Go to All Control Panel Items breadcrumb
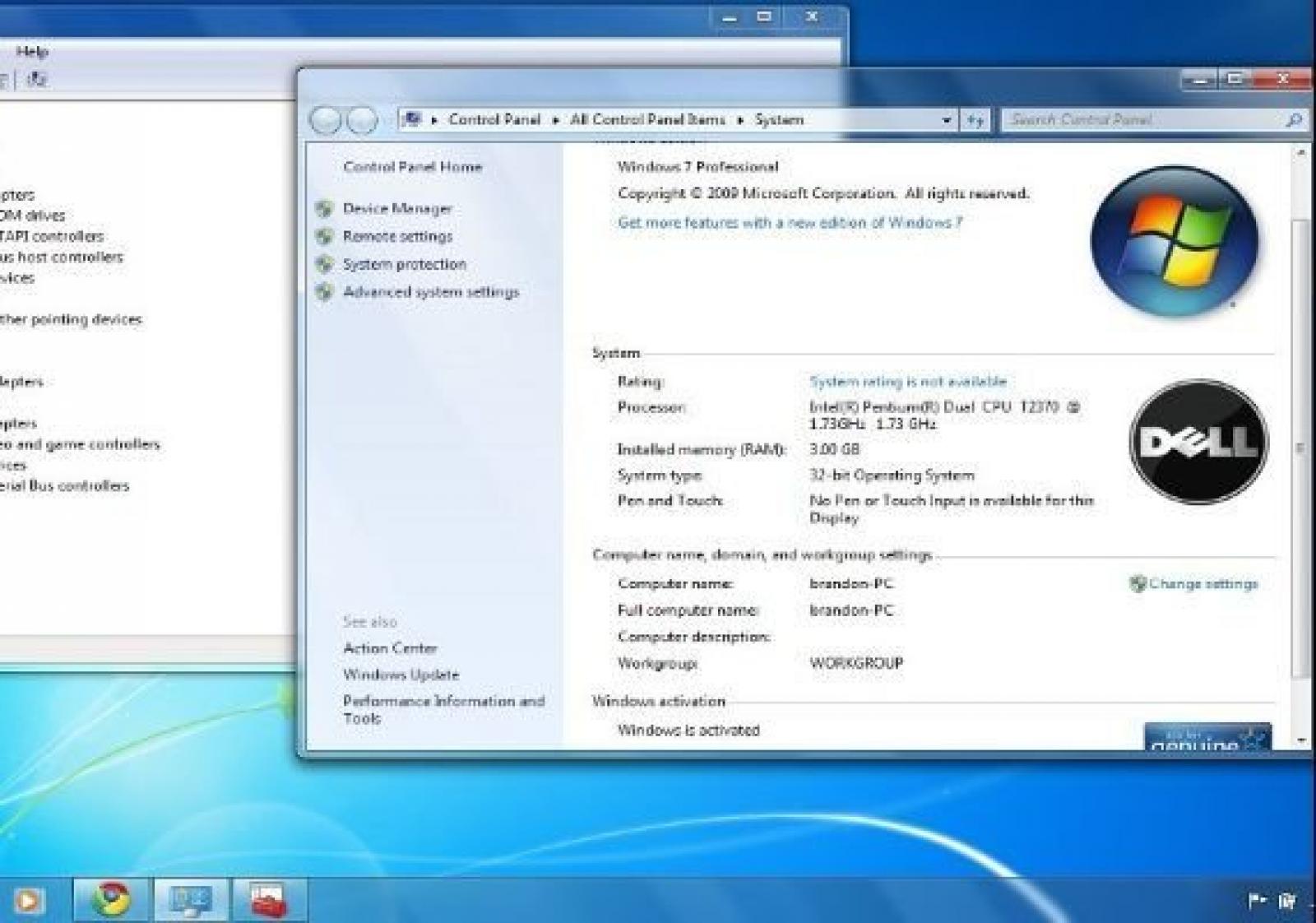 coord(647,120)
